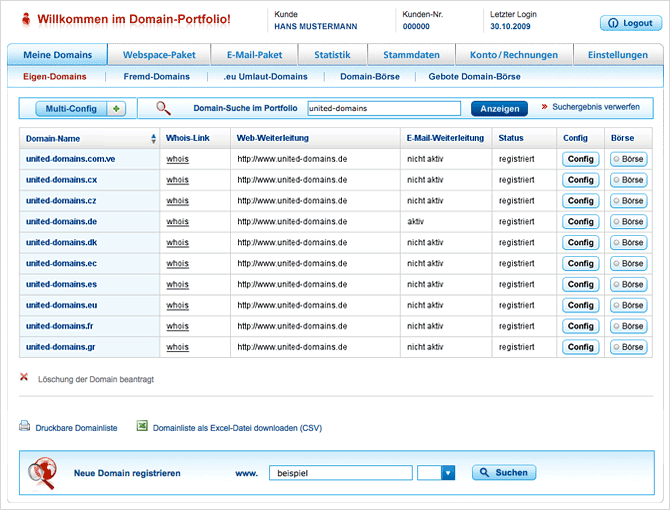Click the red user icon beside Willkommen

click(x=26, y=19)
